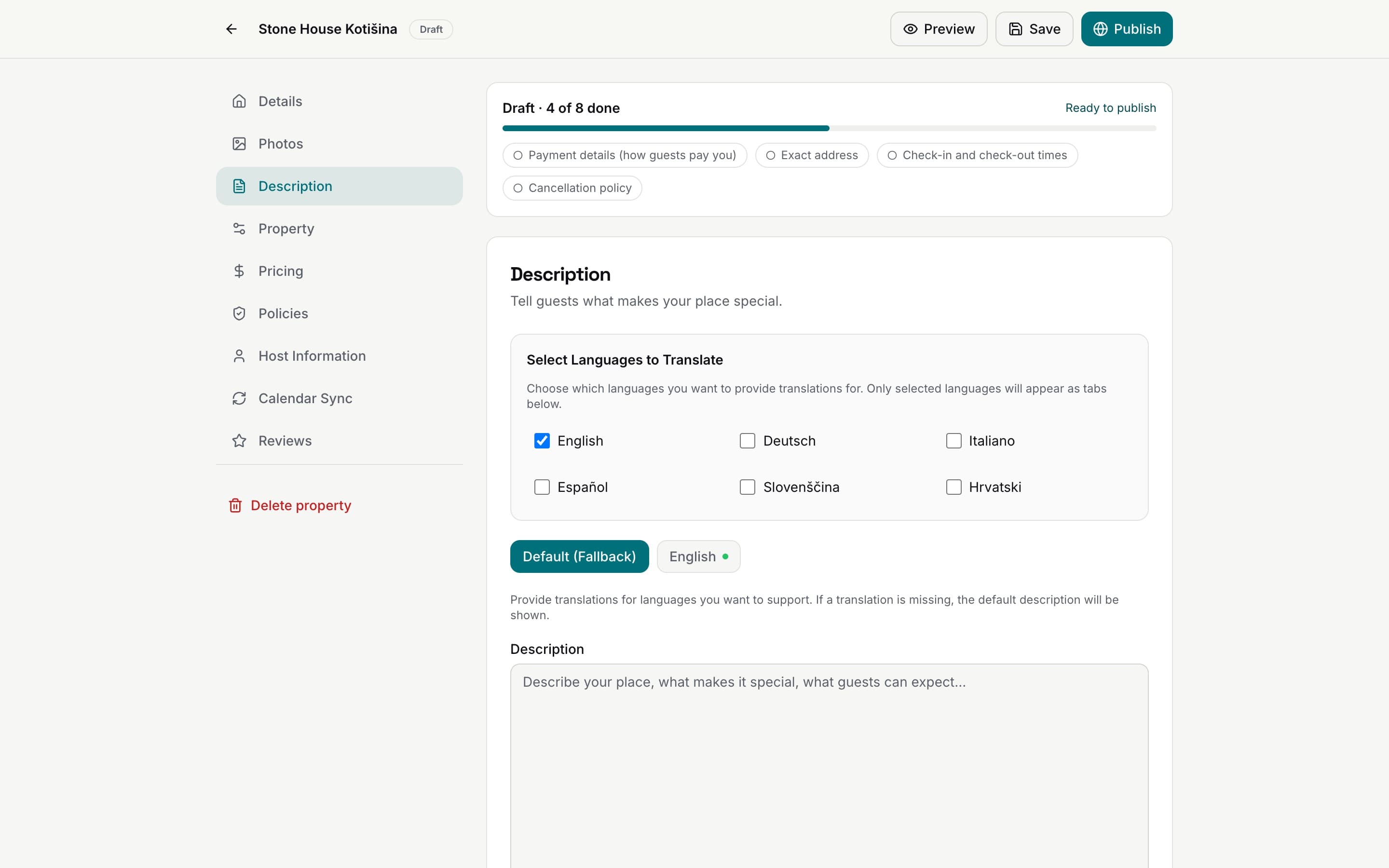
Task: Click the sync icon beside Calendar Sync
Action: 239,398
